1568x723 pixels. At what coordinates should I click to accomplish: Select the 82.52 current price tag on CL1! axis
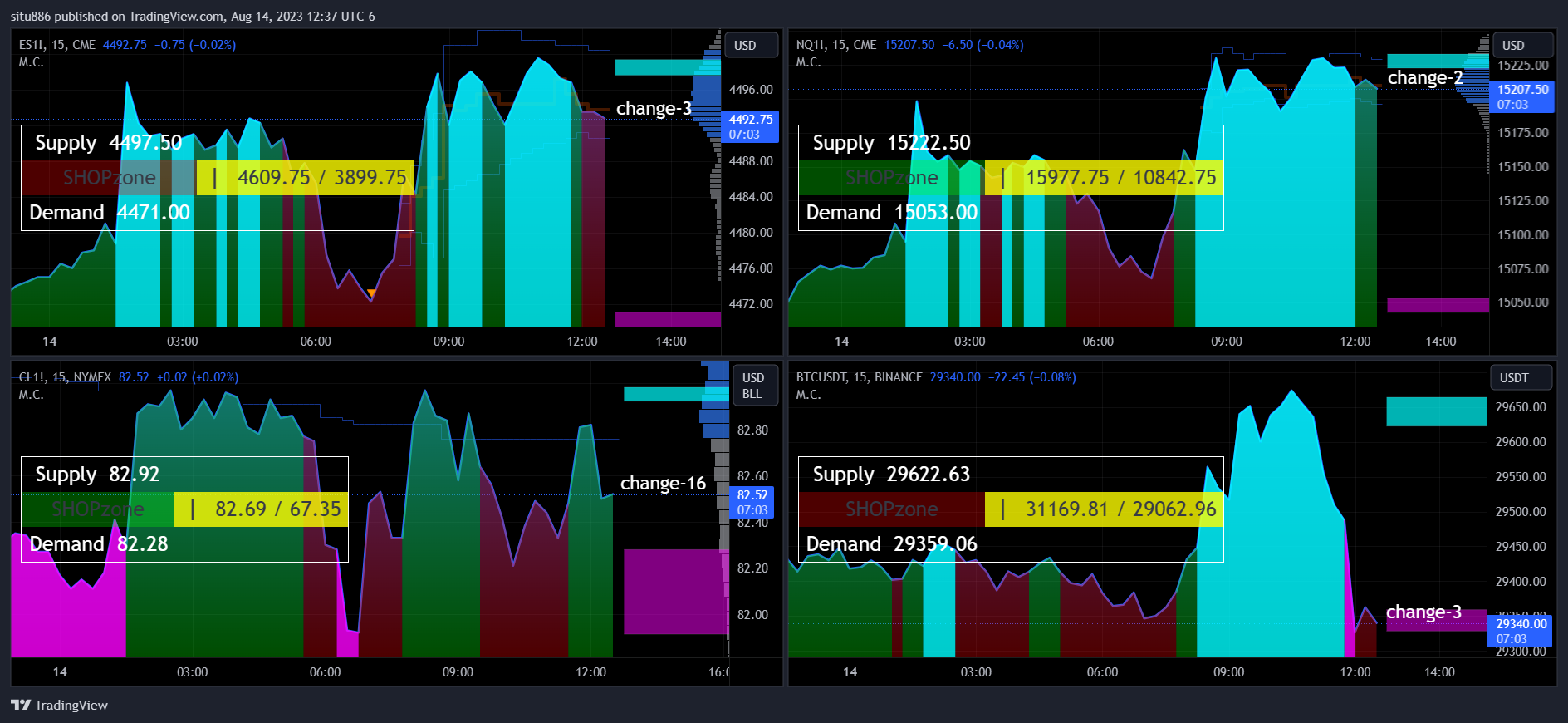[752, 502]
